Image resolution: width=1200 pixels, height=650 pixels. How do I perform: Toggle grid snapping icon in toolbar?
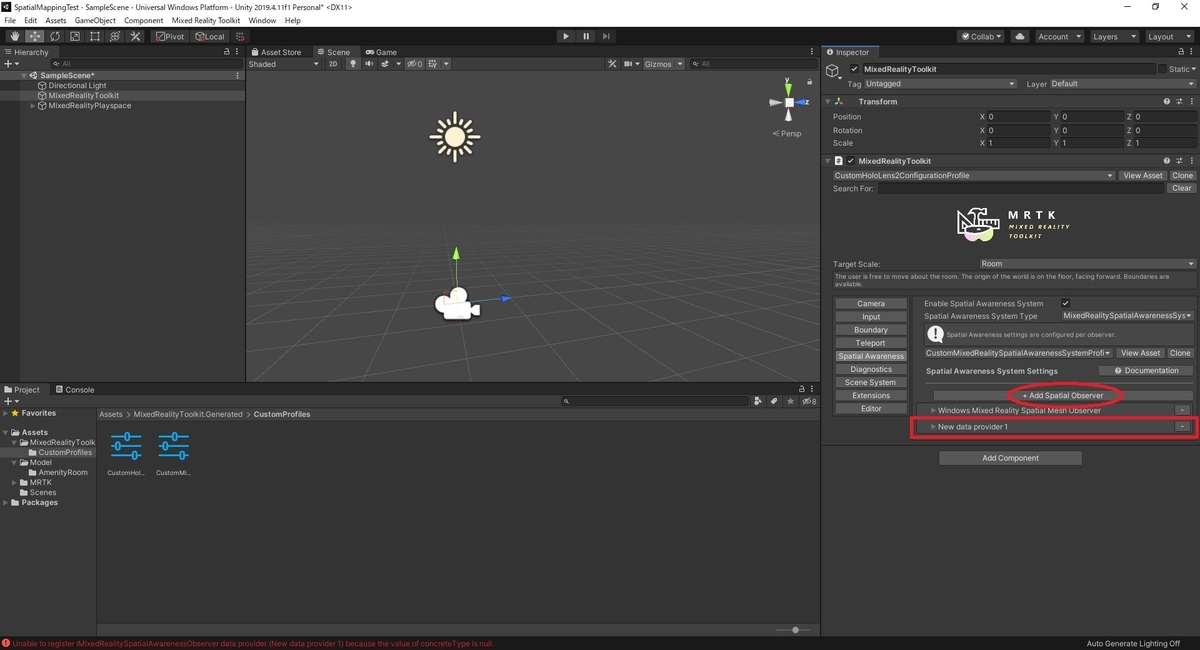[240, 36]
